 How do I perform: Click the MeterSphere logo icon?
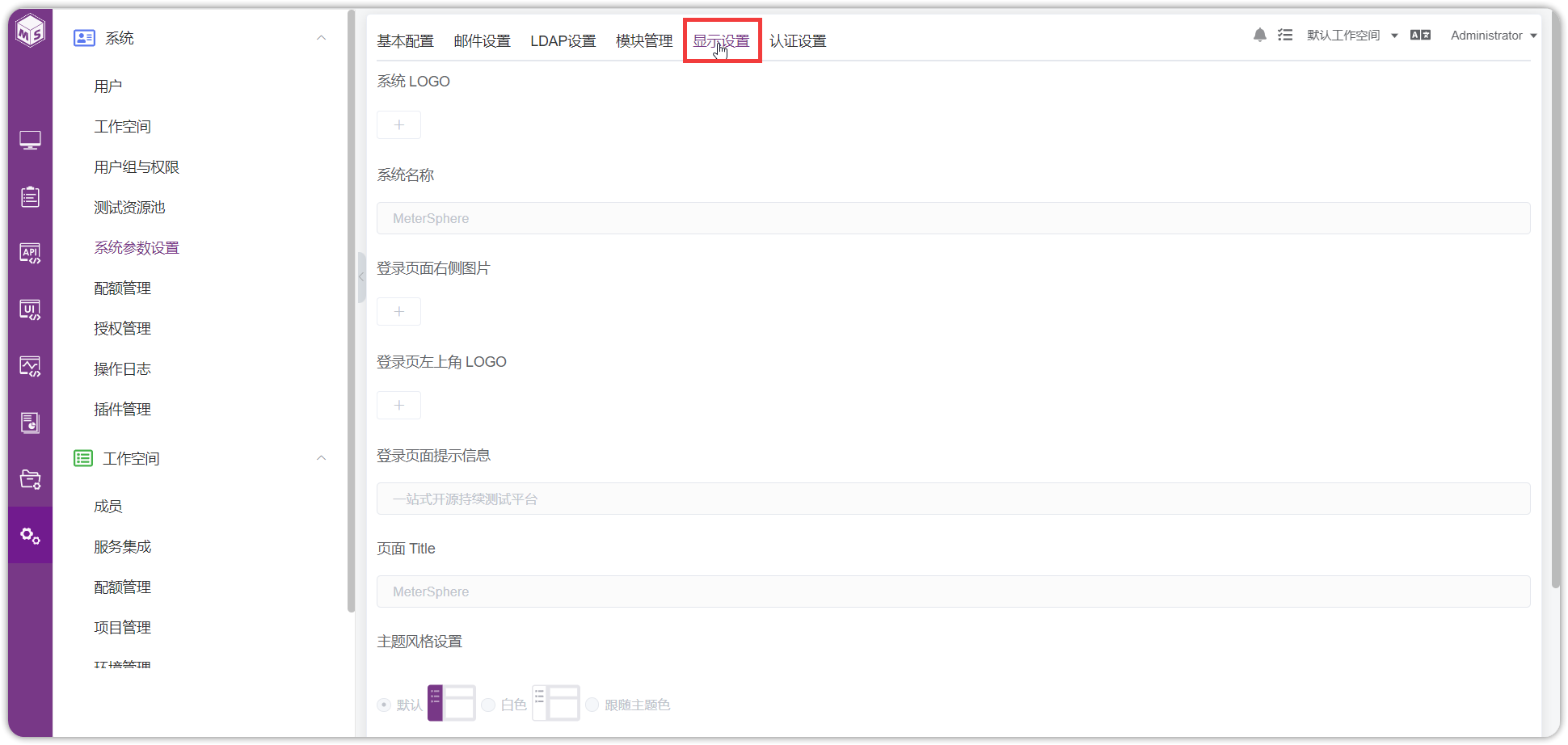click(30, 31)
